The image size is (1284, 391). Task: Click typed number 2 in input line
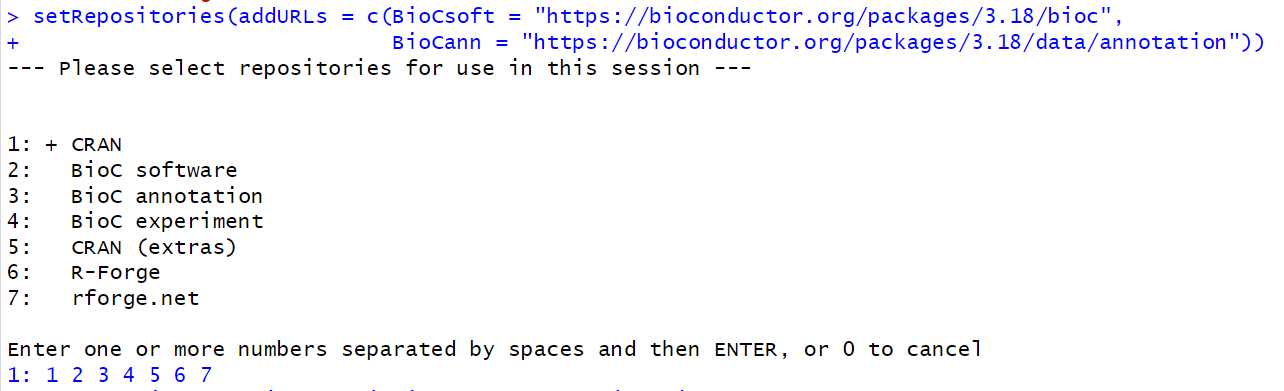77,375
